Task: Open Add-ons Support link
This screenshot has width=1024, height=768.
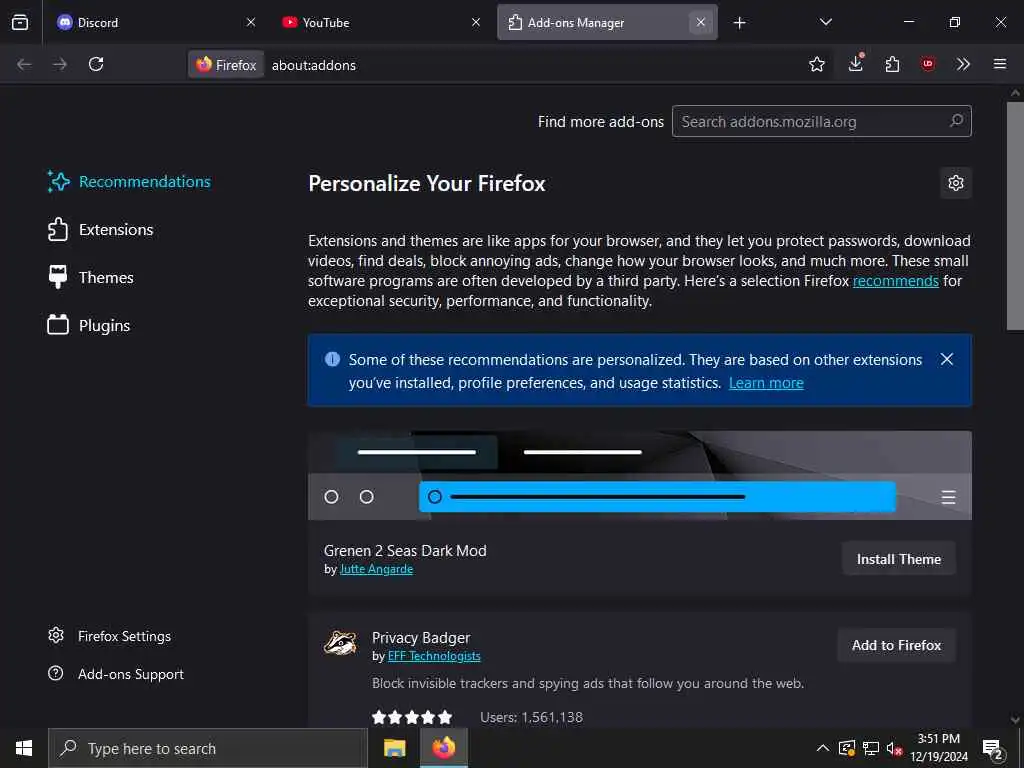Action: pos(116,674)
